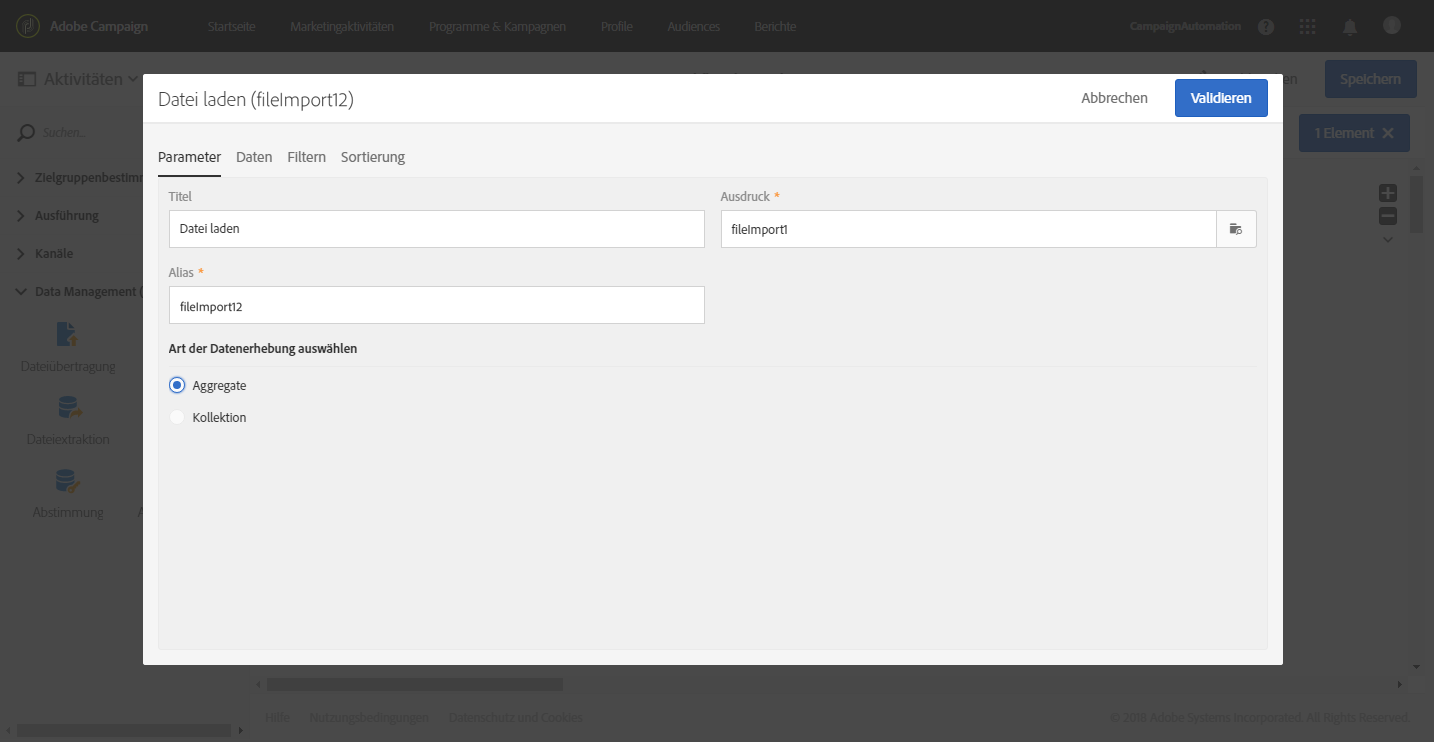Screen dimensions: 1434x742
Task: Open the Profile menu
Action: (617, 27)
